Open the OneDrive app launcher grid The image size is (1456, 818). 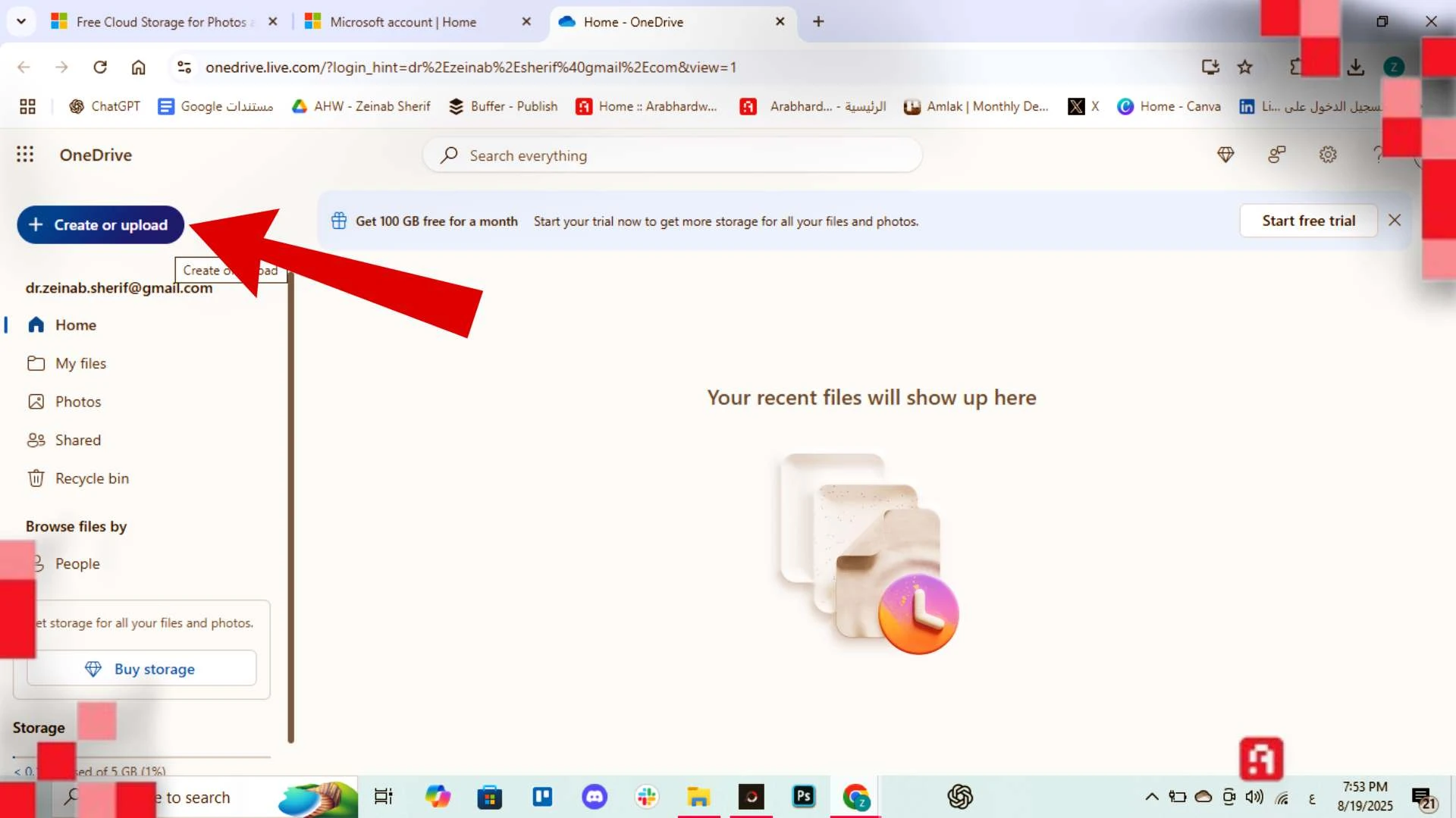(25, 155)
